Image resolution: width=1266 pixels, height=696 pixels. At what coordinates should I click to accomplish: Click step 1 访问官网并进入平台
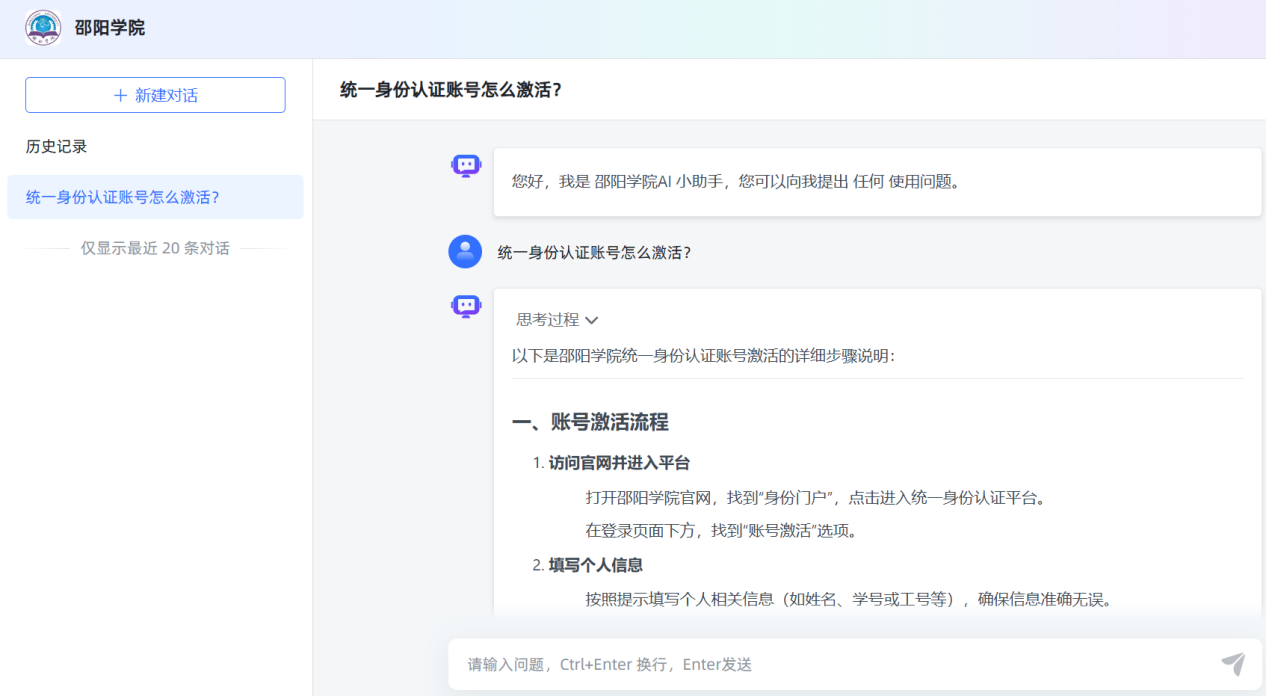(x=619, y=463)
